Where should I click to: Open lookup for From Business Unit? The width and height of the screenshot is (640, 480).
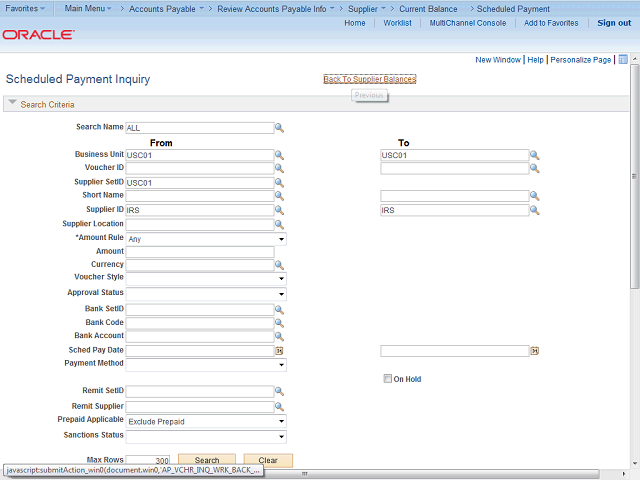click(279, 155)
